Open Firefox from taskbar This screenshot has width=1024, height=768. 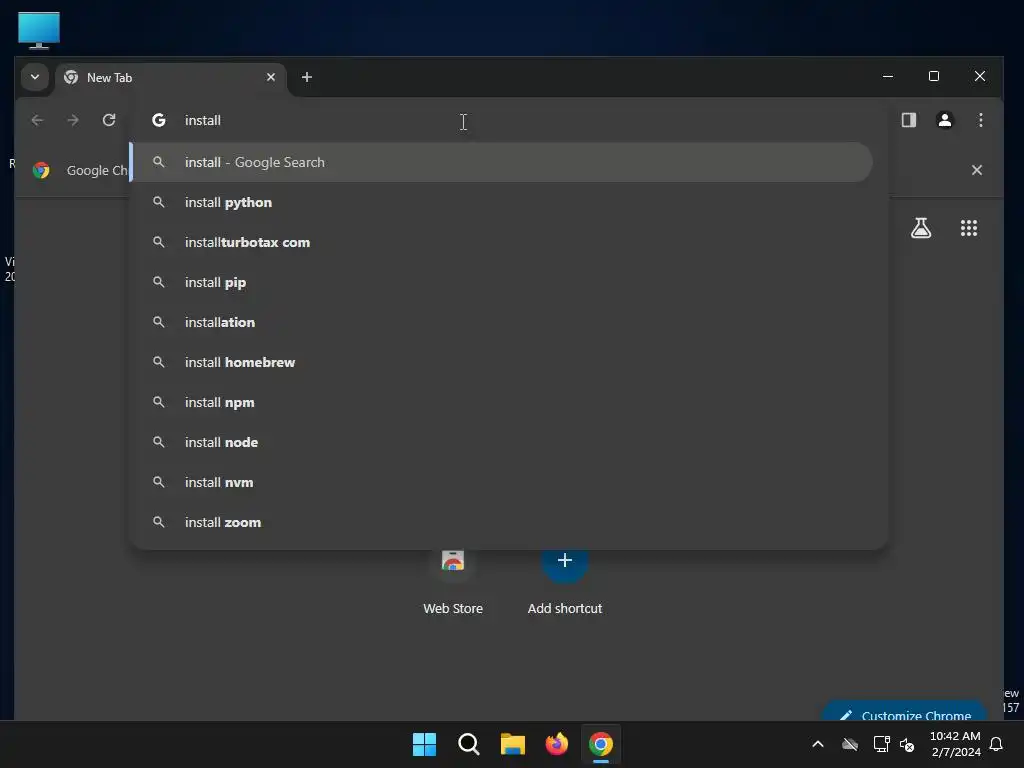point(556,744)
